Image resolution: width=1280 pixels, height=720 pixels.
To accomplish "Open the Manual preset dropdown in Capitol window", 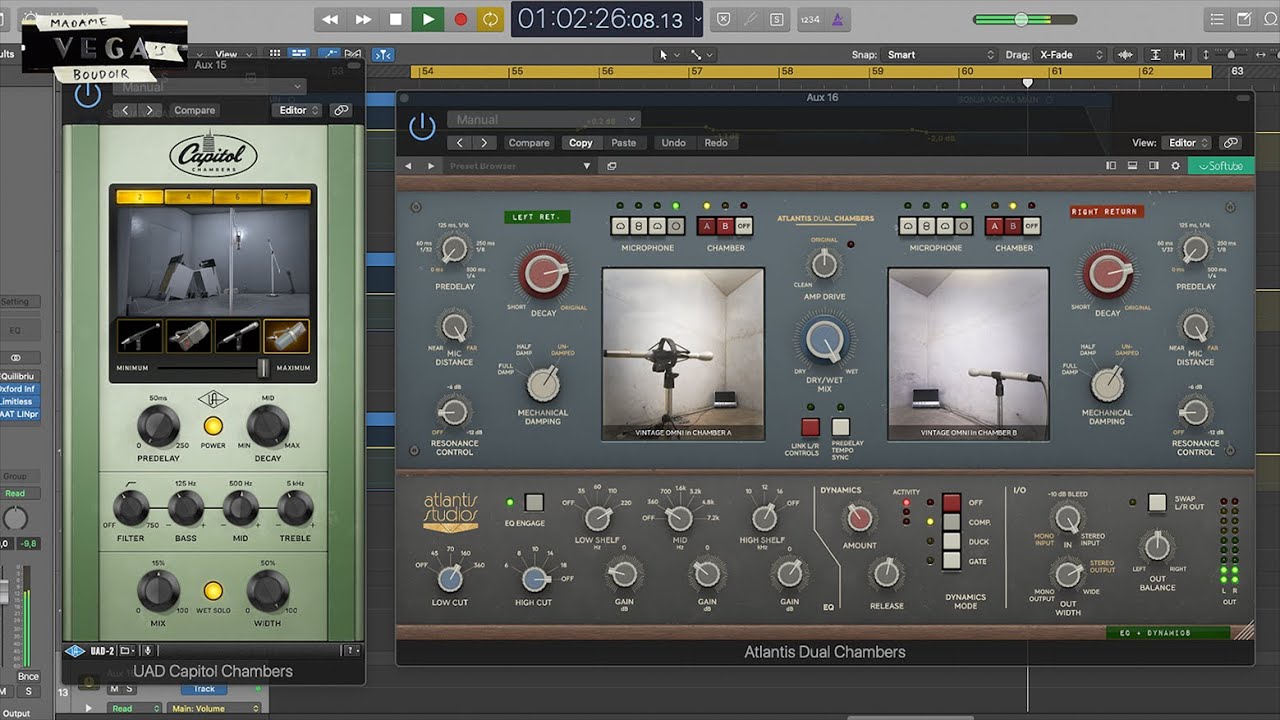I will [208, 87].
